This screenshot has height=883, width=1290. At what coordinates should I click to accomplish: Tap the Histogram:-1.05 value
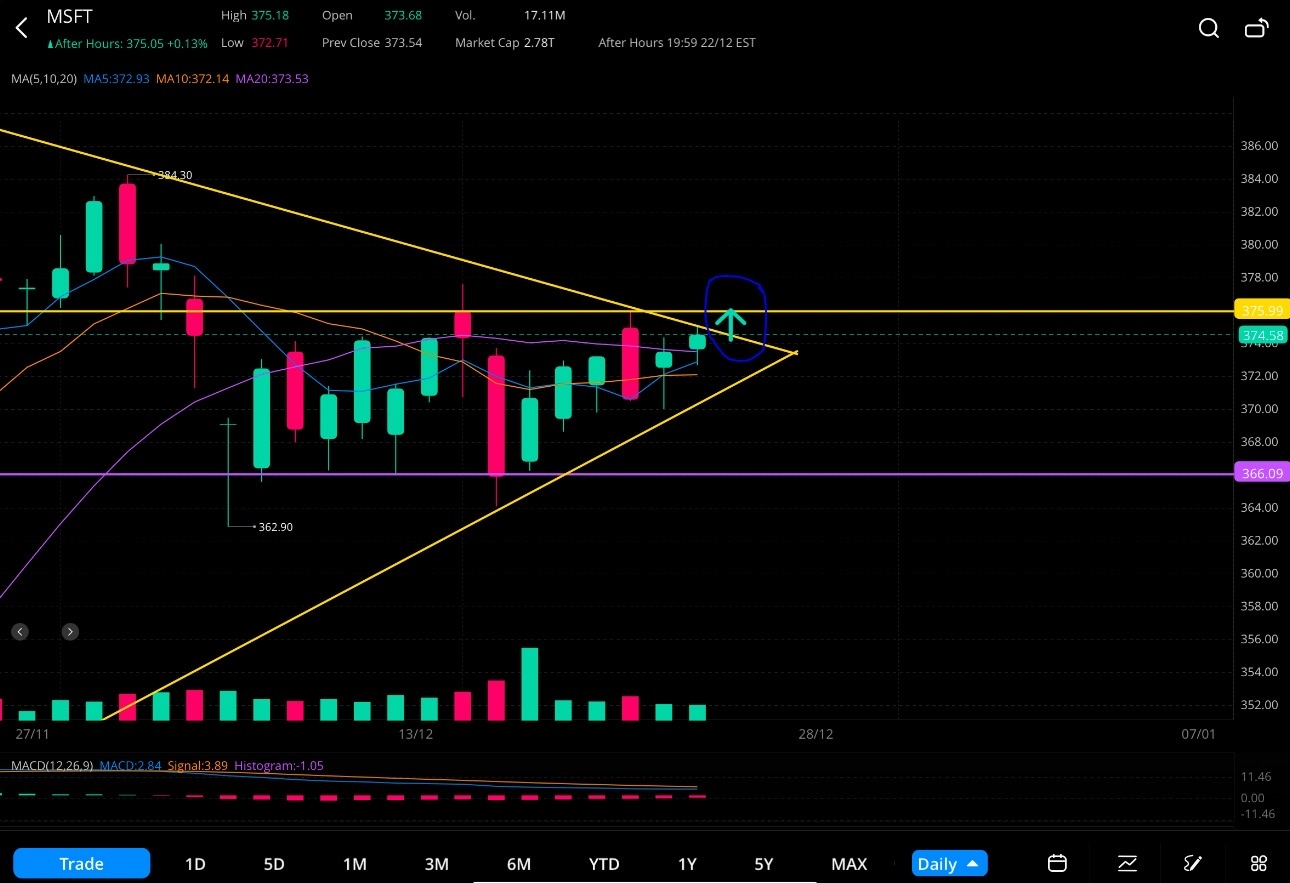(279, 765)
